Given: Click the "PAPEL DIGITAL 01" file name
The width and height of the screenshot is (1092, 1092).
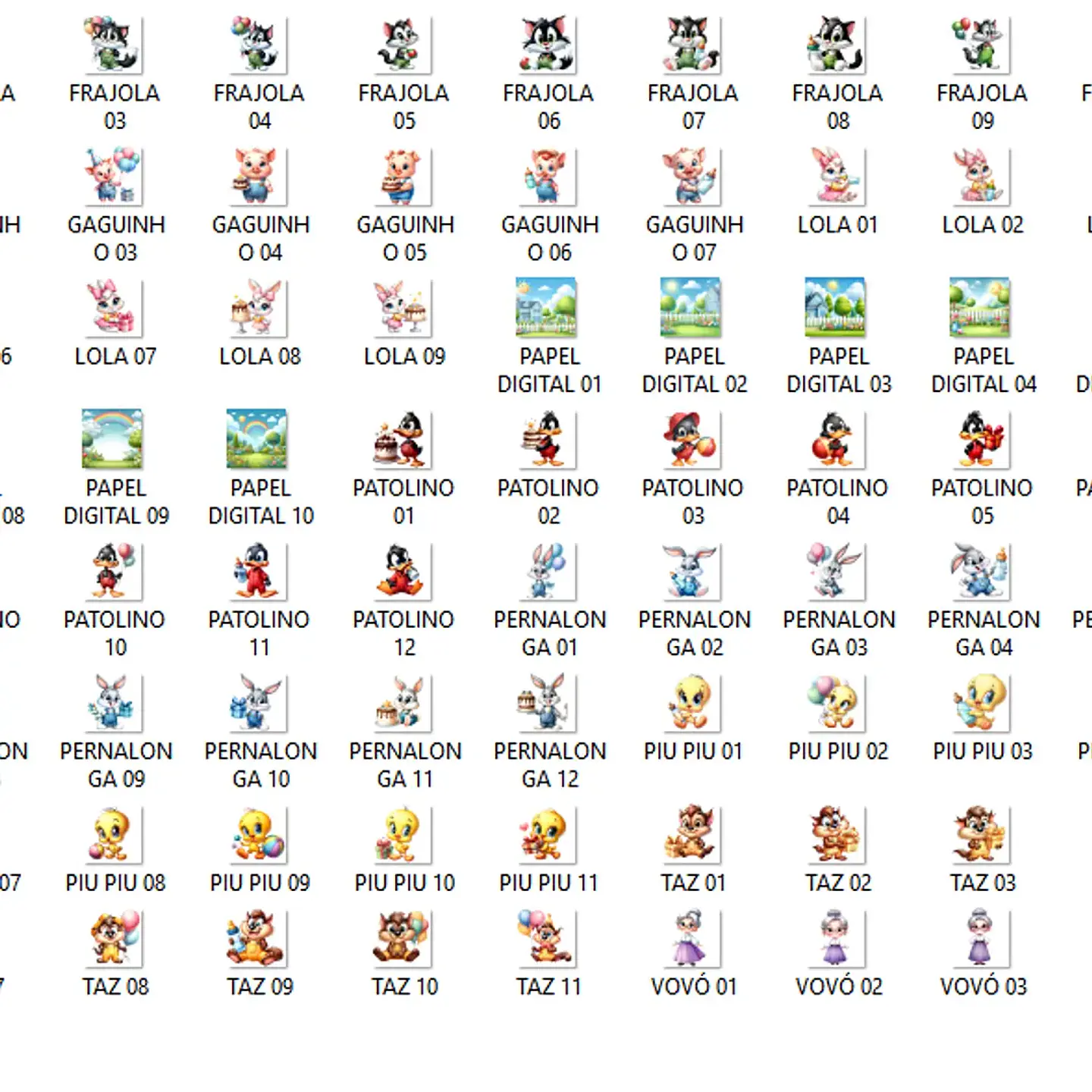Looking at the screenshot, I should [549, 370].
